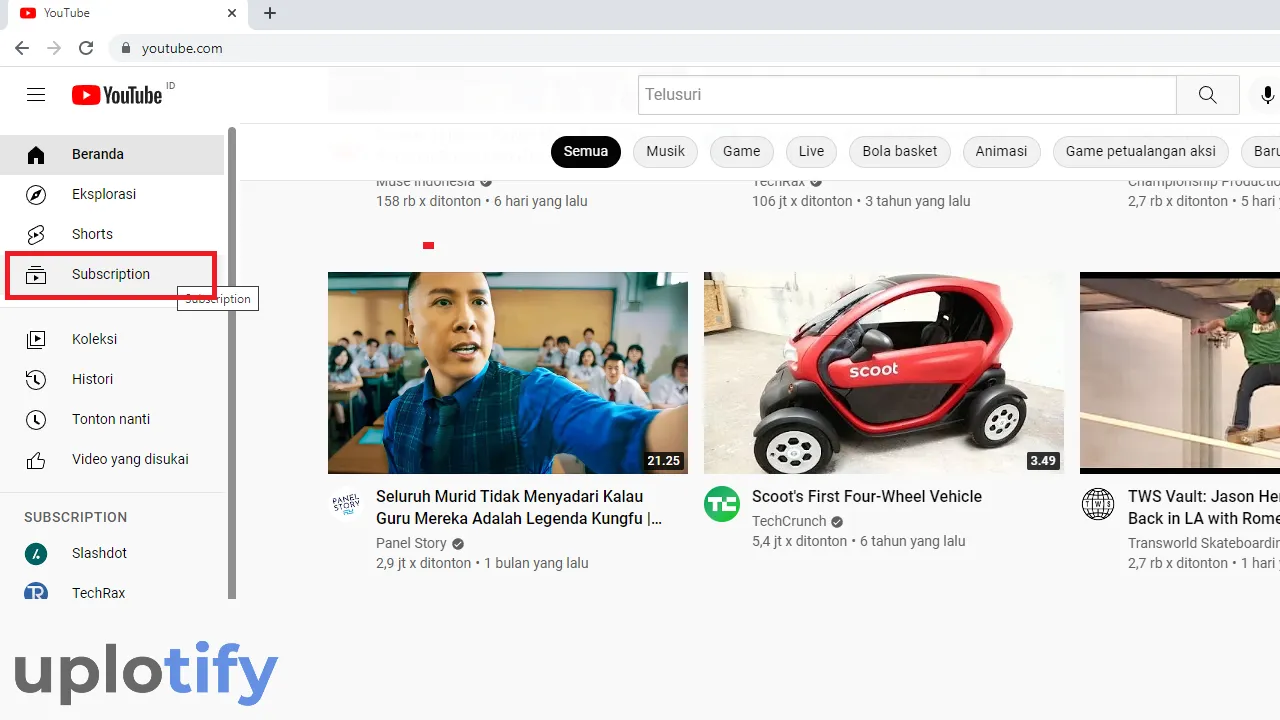Reload the page with refresh icon

86,48
